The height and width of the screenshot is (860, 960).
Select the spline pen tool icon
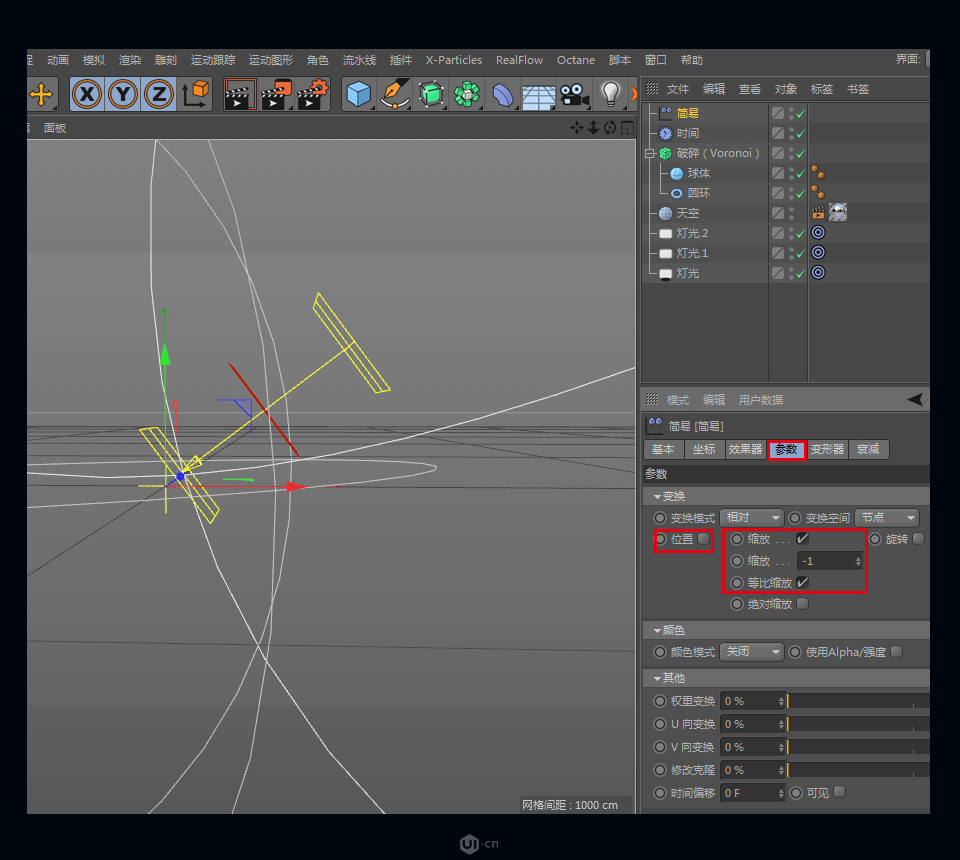394,94
